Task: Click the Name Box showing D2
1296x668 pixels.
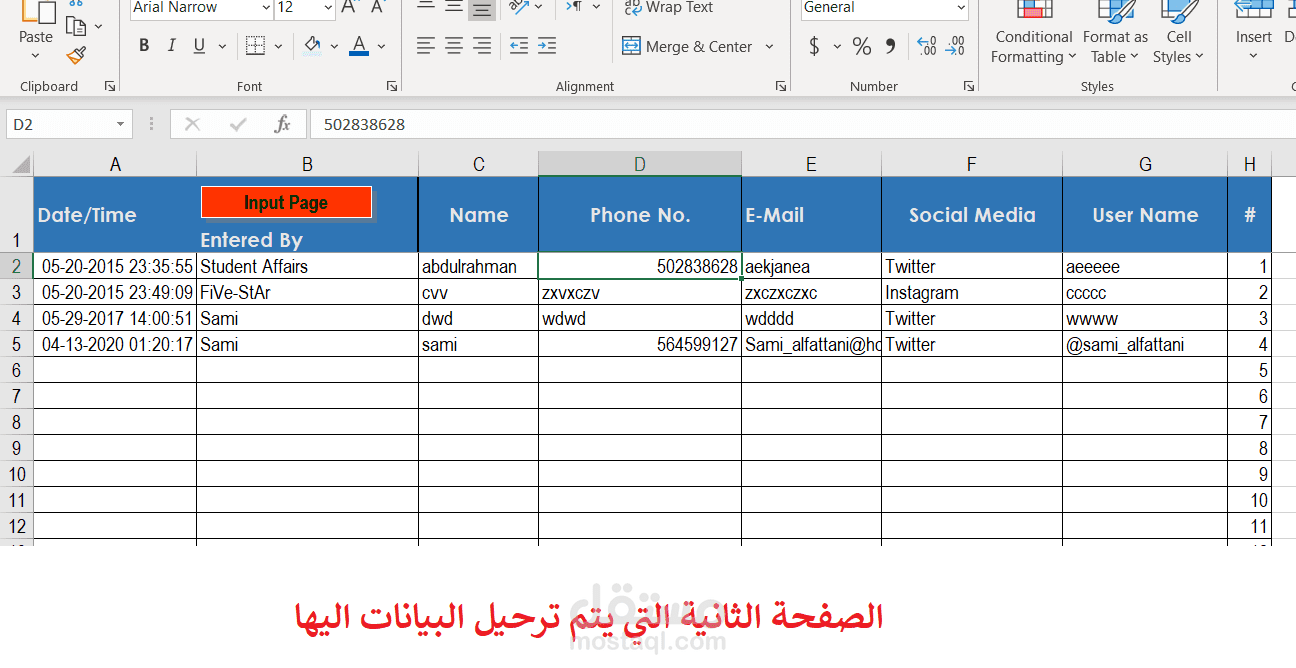Action: point(59,124)
